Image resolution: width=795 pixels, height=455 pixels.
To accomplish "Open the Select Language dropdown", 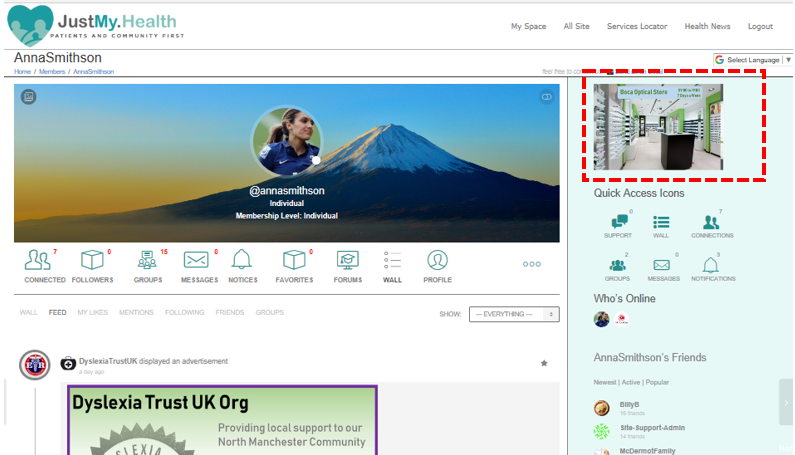I will pos(752,60).
